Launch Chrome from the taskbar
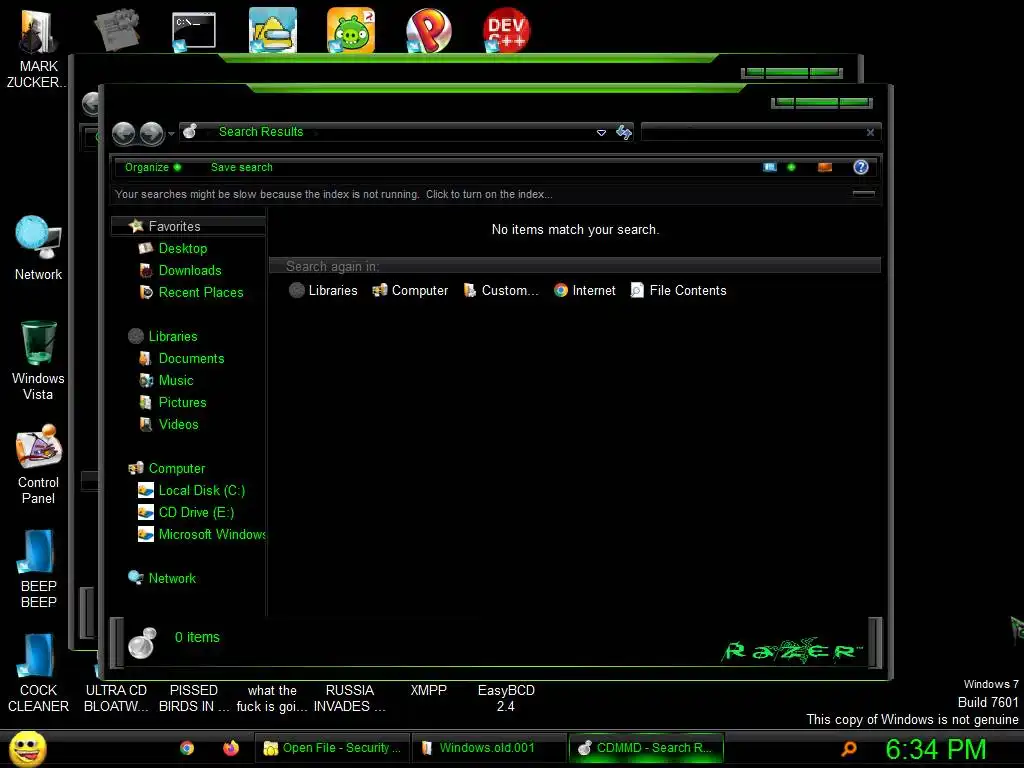This screenshot has width=1024, height=768. [187, 748]
